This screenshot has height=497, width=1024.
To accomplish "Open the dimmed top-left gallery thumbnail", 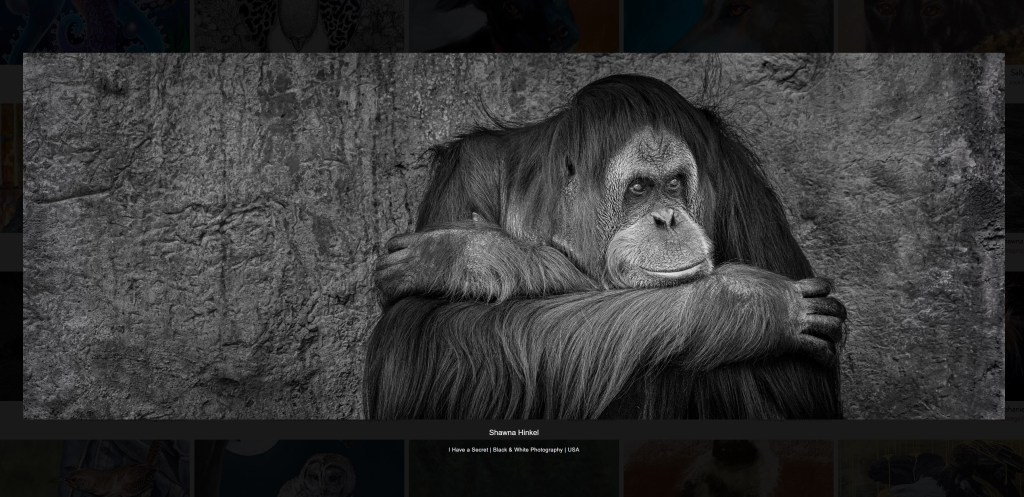I will click(x=92, y=25).
